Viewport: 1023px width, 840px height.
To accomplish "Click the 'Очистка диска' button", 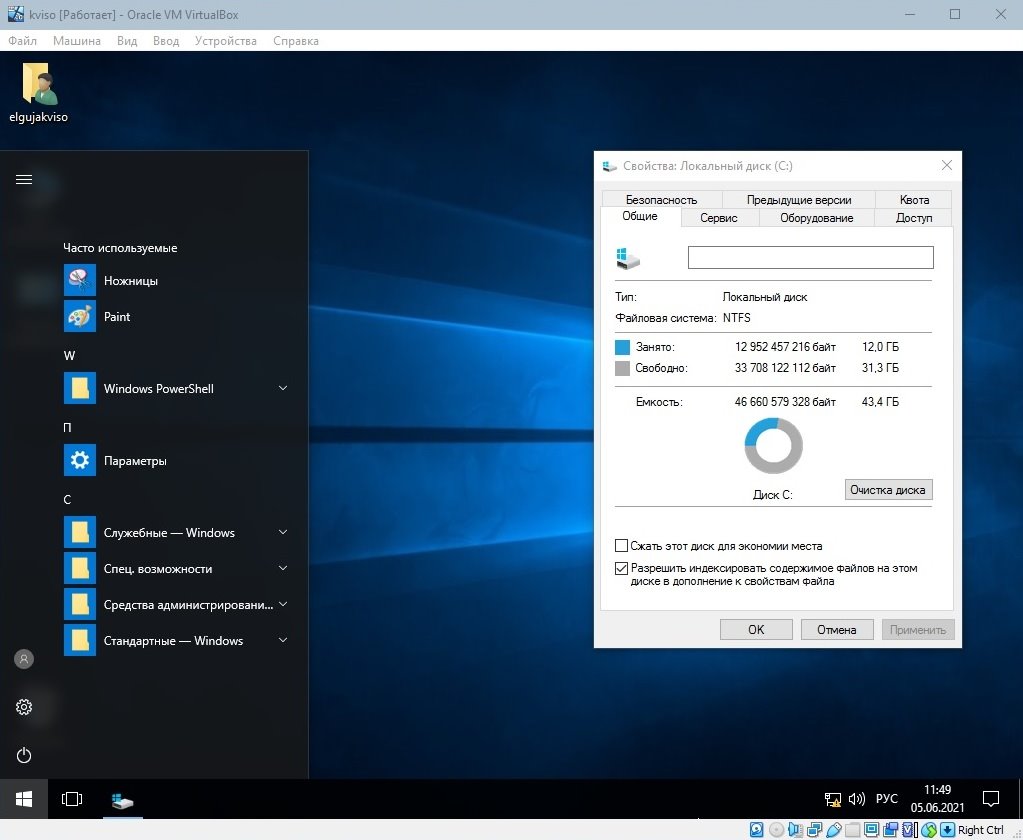I will pyautogui.click(x=888, y=490).
